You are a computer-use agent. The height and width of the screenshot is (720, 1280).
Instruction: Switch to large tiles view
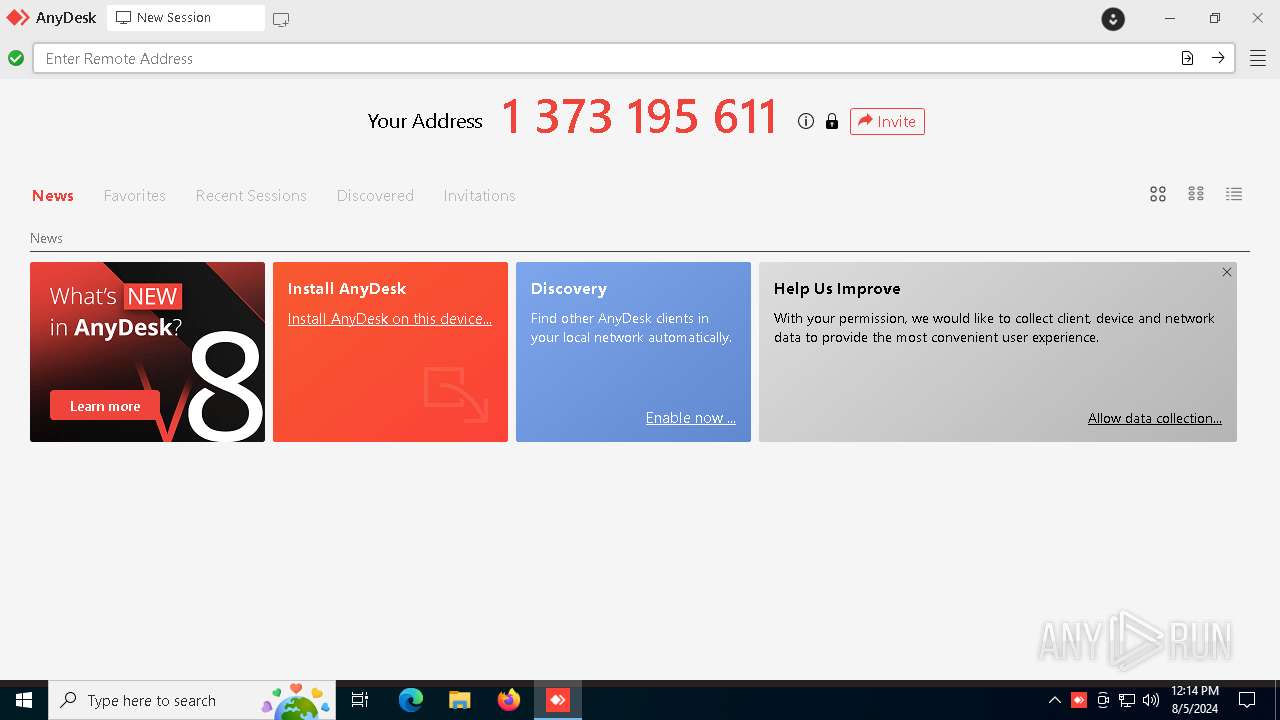point(1158,194)
